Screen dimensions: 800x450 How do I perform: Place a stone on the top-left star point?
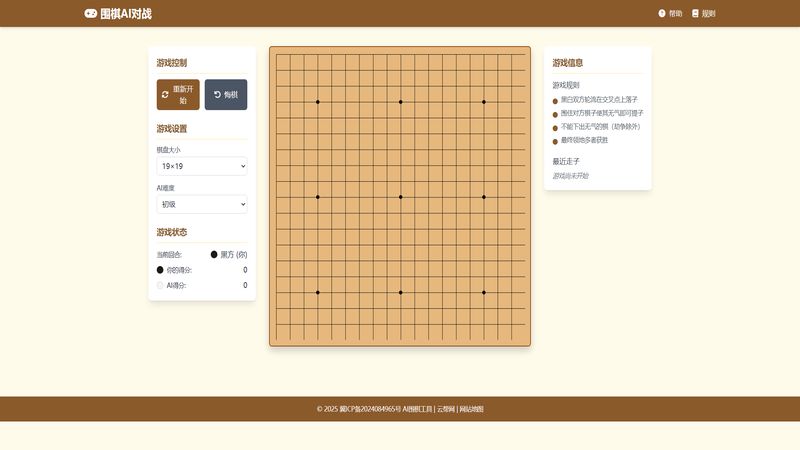tap(318, 102)
